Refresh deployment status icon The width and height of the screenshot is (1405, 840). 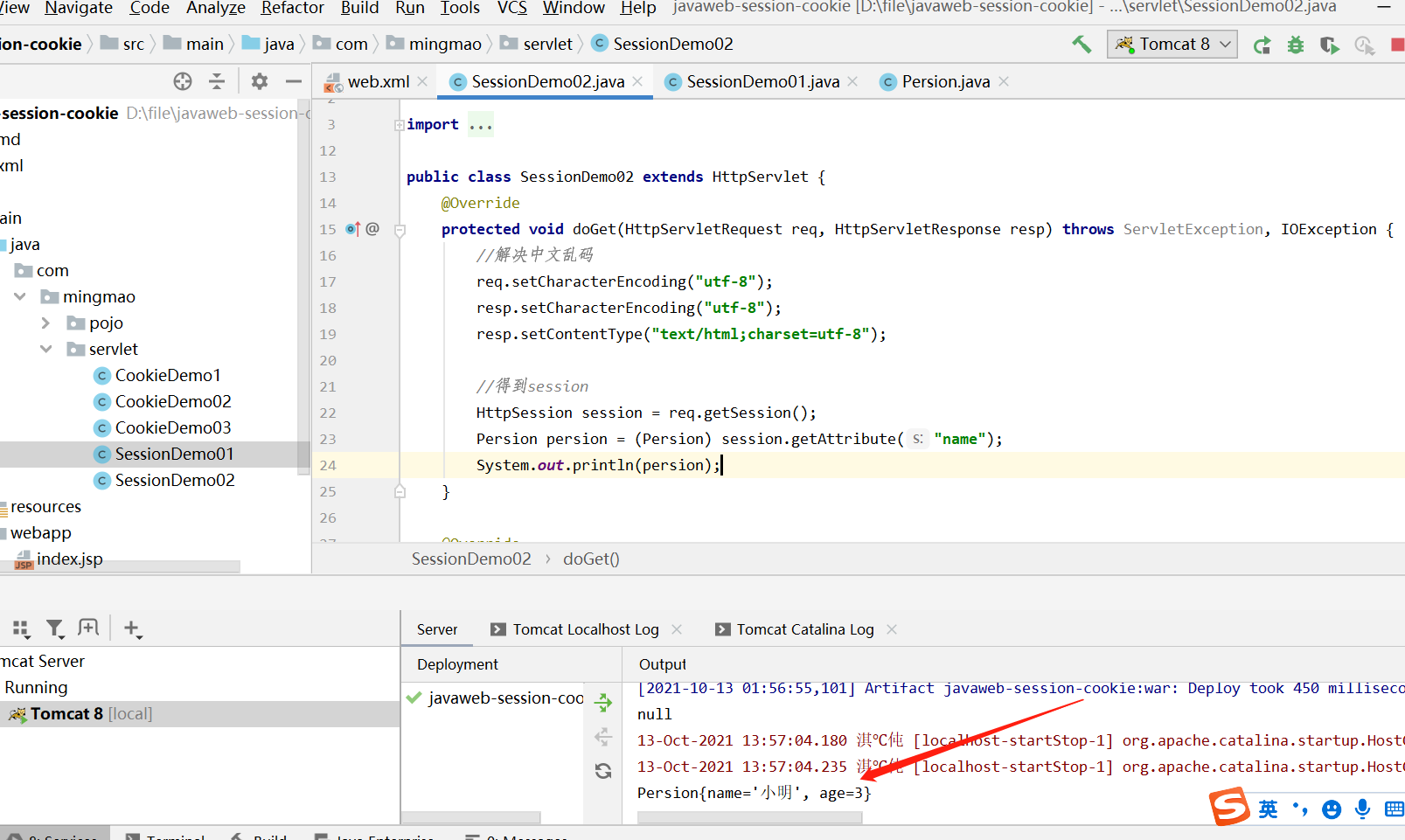(603, 771)
